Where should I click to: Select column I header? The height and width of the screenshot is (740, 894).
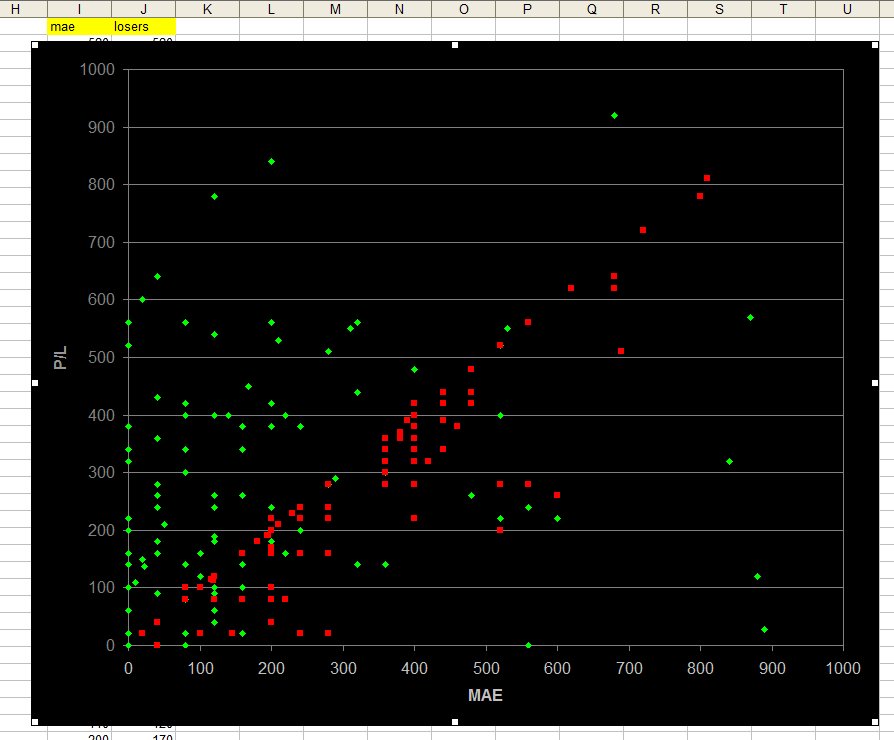(x=79, y=9)
